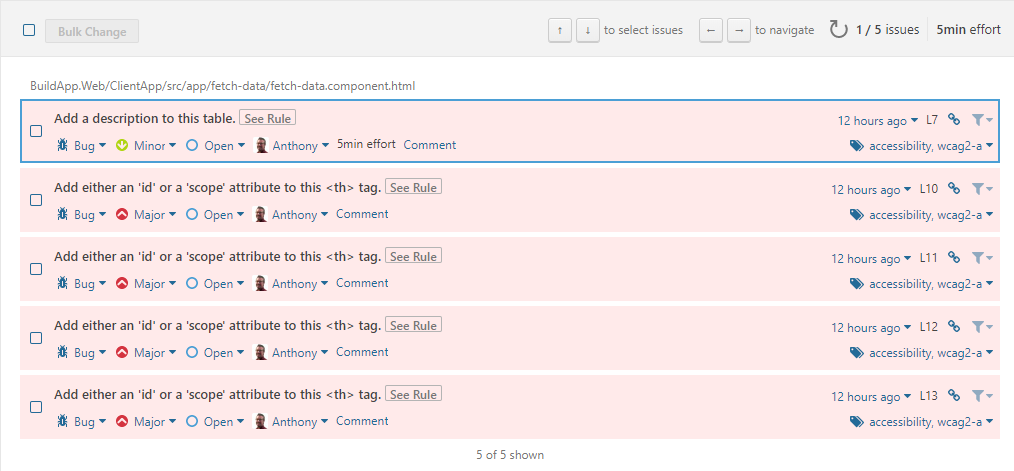The image size is (1014, 471).
Task: Copy permalink icon for L13 issue
Action: (x=954, y=395)
